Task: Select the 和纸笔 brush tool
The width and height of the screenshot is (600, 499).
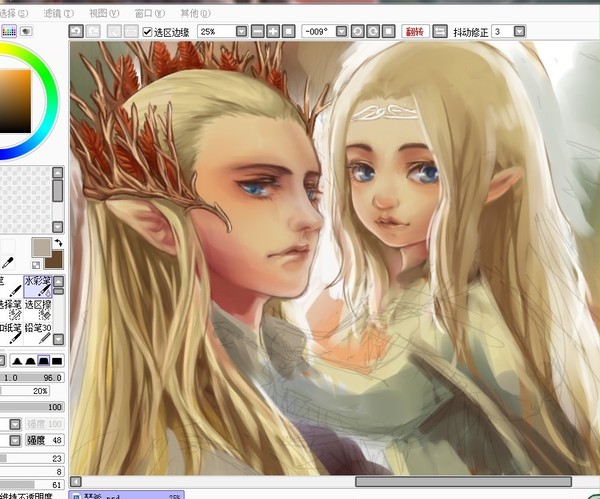Action: pyautogui.click(x=11, y=333)
